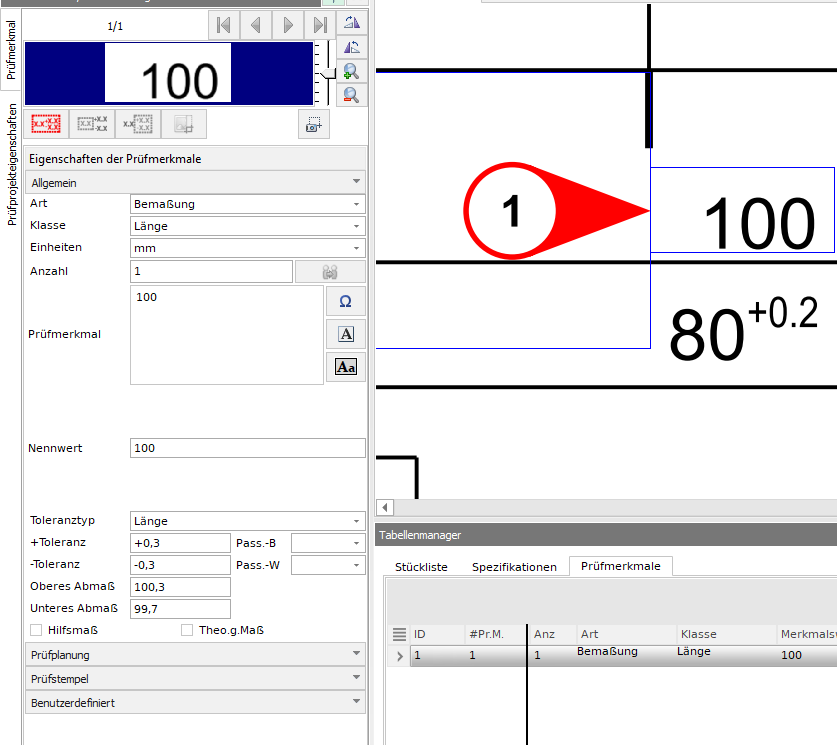
Task: Open the Art dropdown showing Bemaßung
Action: (247, 204)
